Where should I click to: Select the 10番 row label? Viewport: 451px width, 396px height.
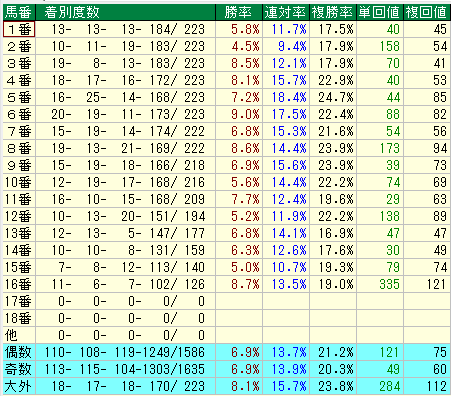click(x=19, y=182)
